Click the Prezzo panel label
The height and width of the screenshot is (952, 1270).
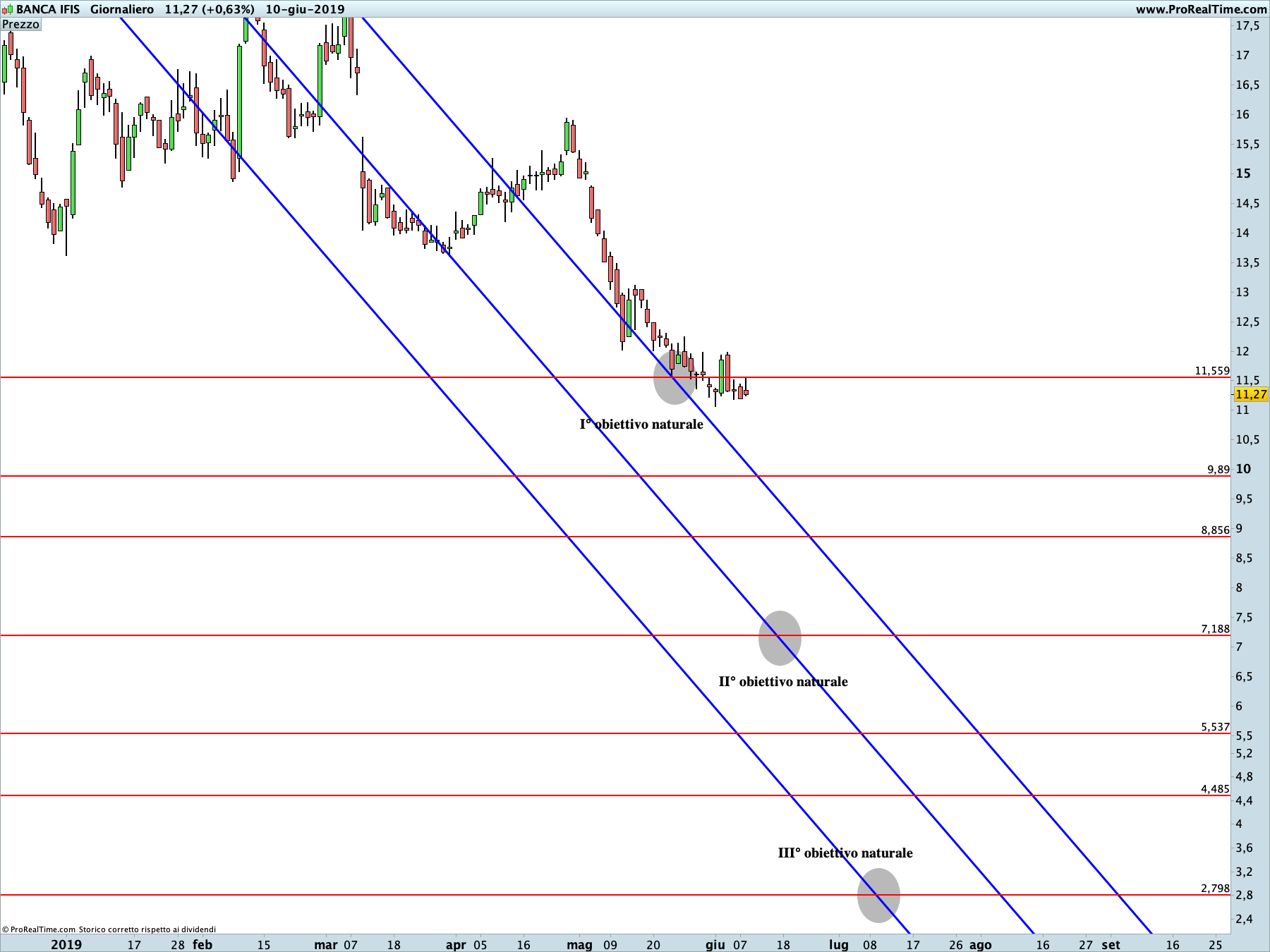pos(21,24)
